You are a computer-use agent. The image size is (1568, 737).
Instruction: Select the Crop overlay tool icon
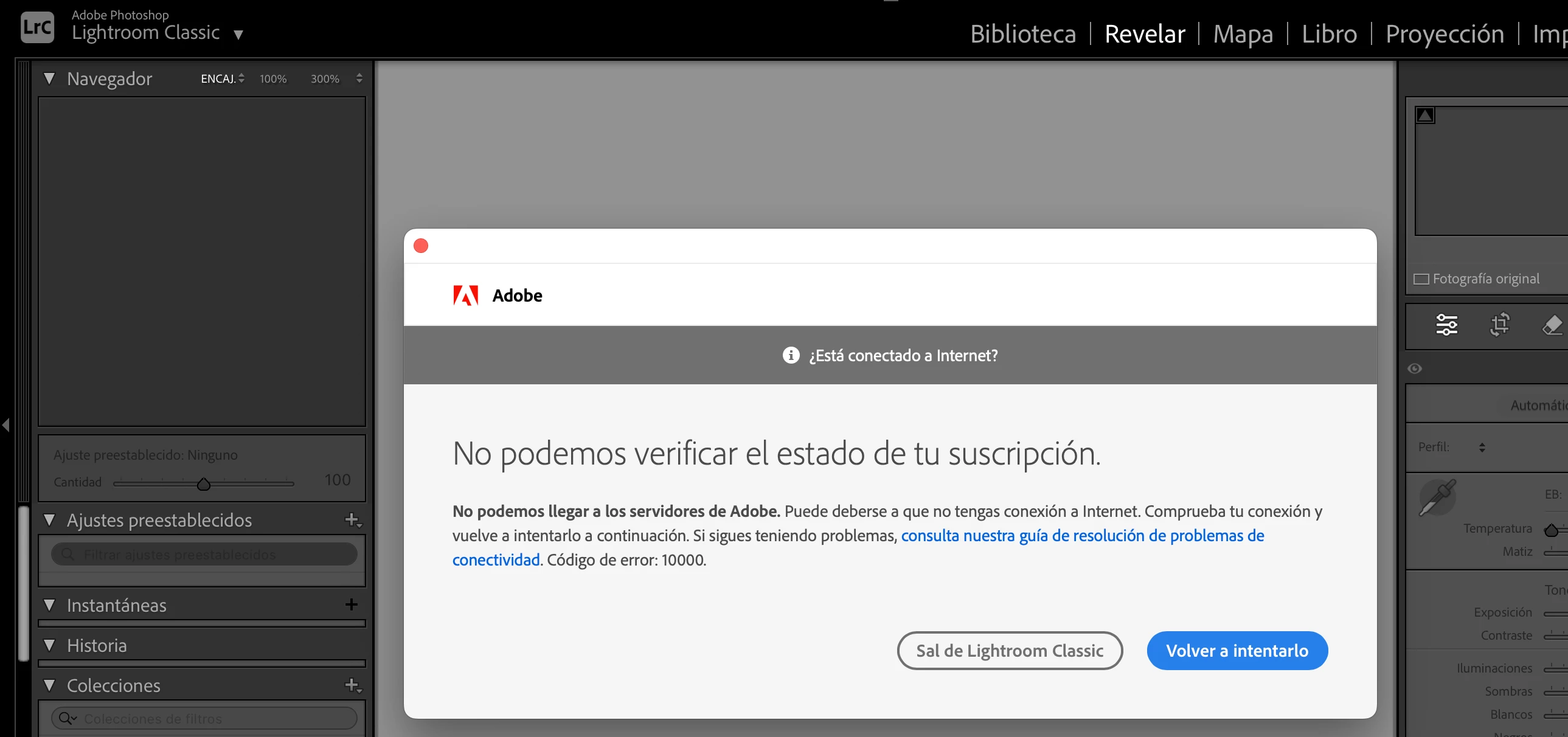point(1499,324)
